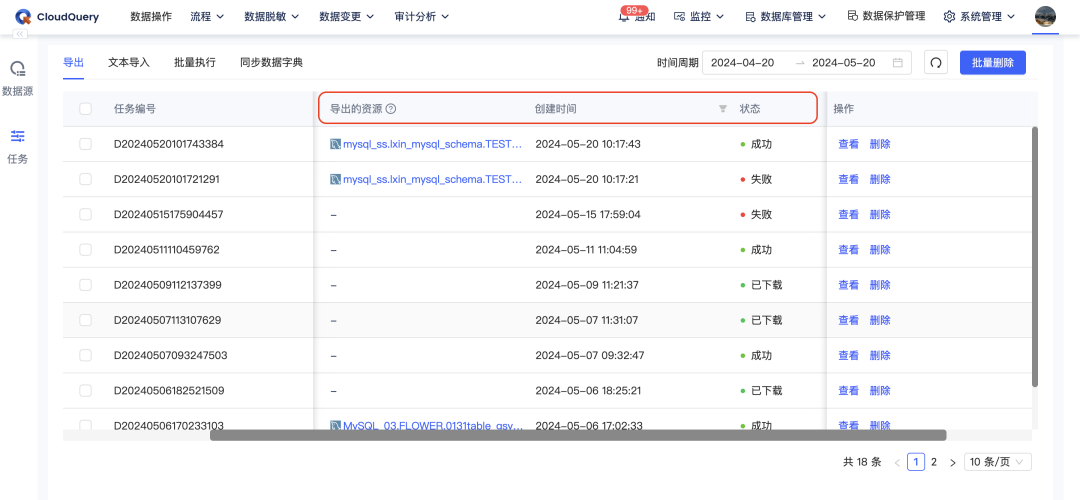This screenshot has width=1080, height=500.
Task: Click 查看 for task D20240515175904457
Action: (x=849, y=214)
